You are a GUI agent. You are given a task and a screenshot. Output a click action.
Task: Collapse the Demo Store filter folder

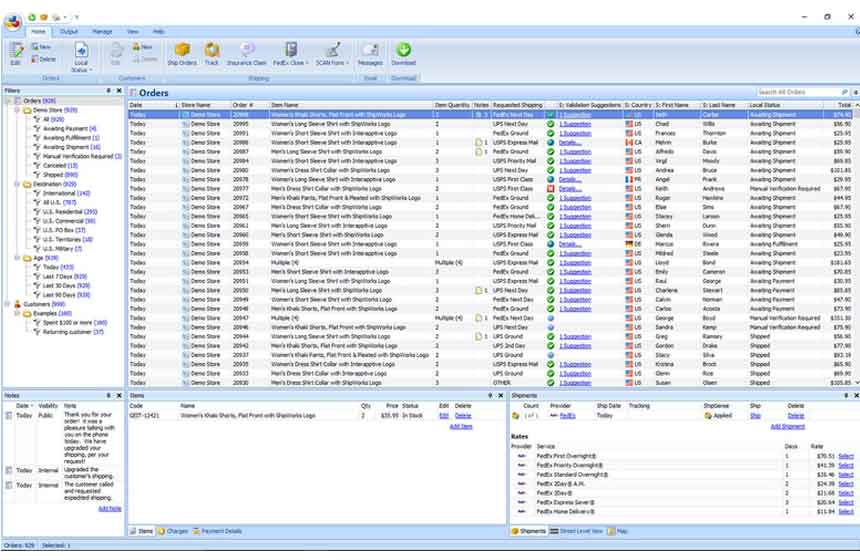(17, 110)
